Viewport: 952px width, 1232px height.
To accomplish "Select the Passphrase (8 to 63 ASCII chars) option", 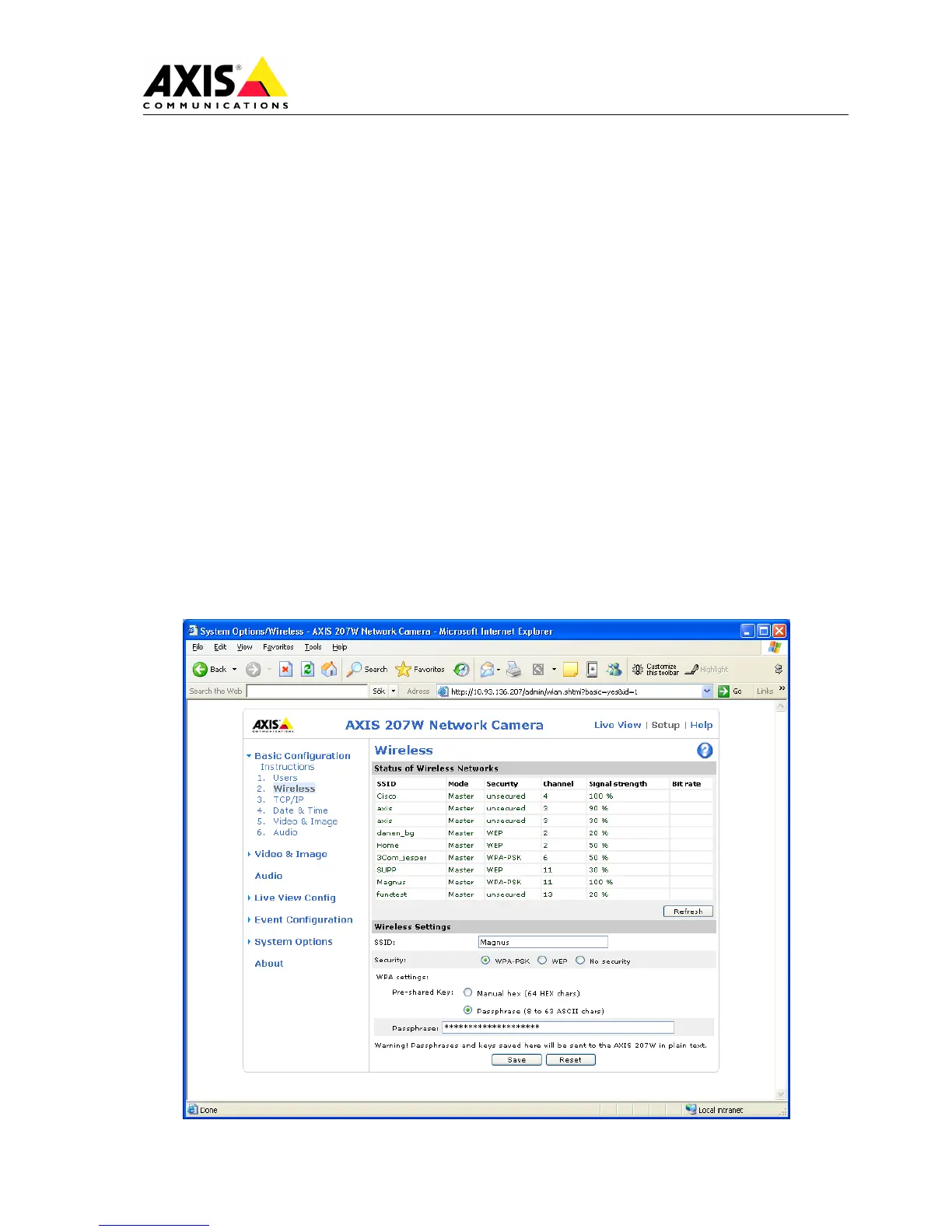I will pyautogui.click(x=467, y=1010).
